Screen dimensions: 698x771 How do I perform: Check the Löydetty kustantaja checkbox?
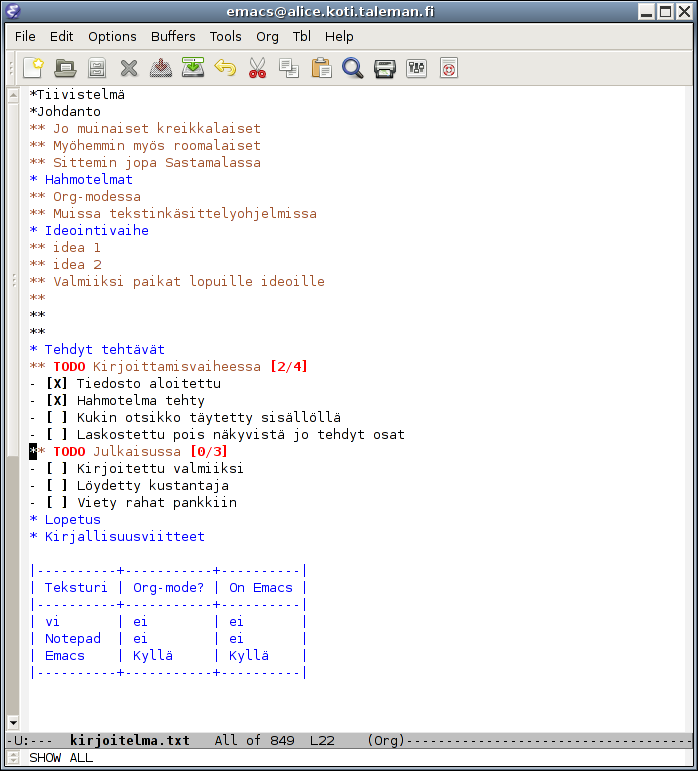57,486
